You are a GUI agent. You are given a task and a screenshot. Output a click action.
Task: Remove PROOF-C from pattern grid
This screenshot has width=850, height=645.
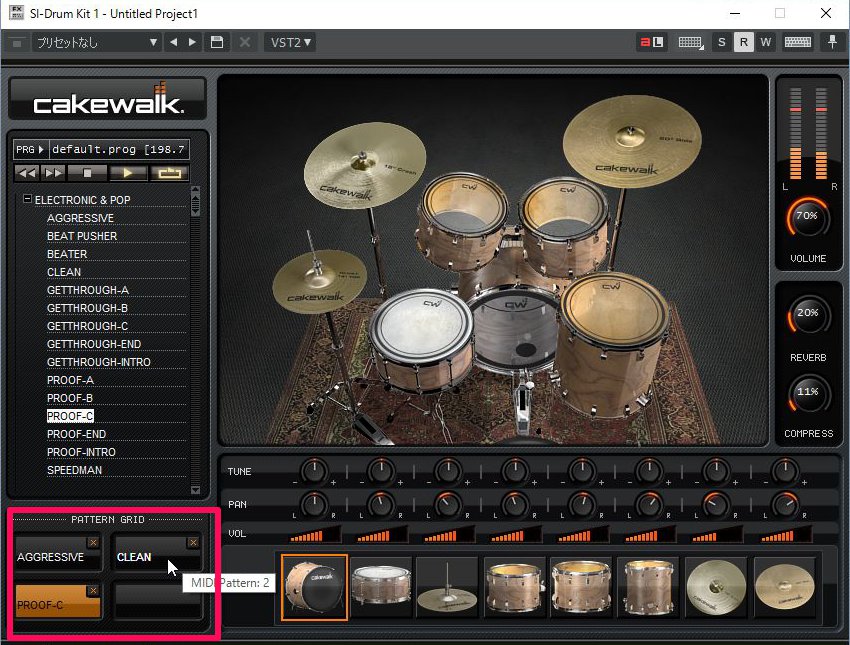point(93,590)
